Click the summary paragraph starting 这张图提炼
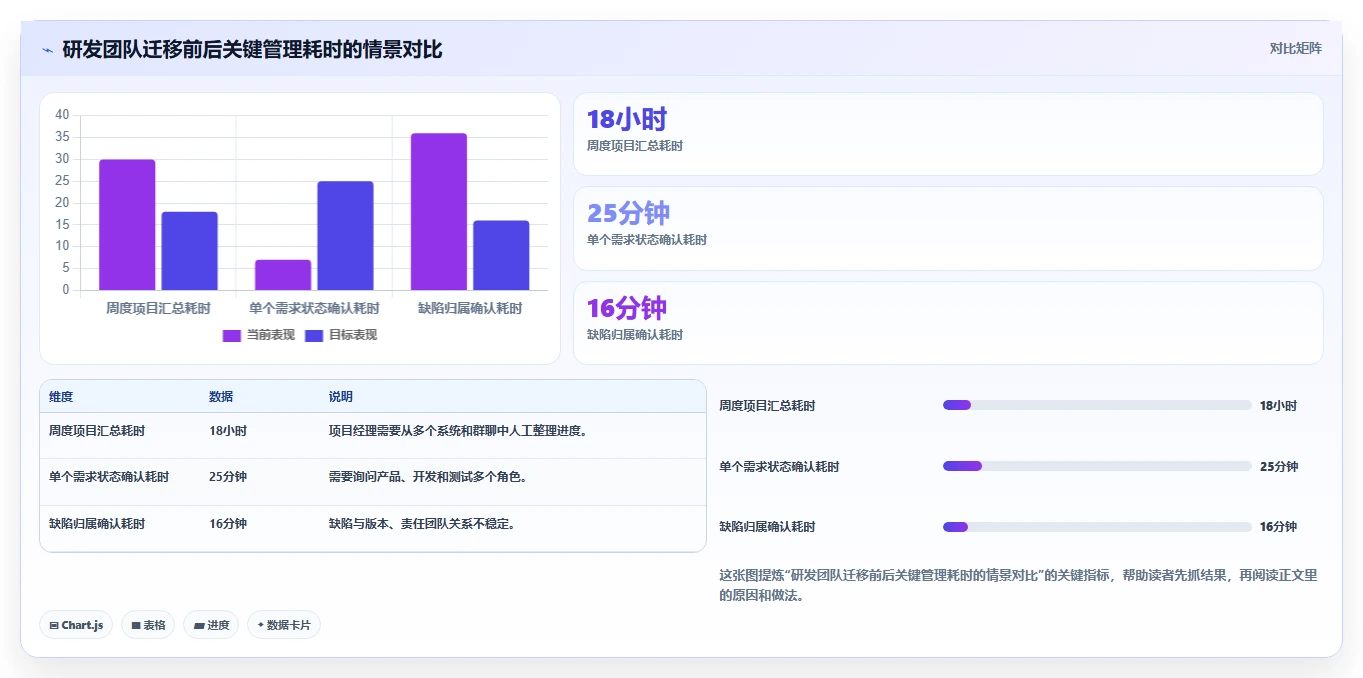The image size is (1363, 678). pos(1019,585)
